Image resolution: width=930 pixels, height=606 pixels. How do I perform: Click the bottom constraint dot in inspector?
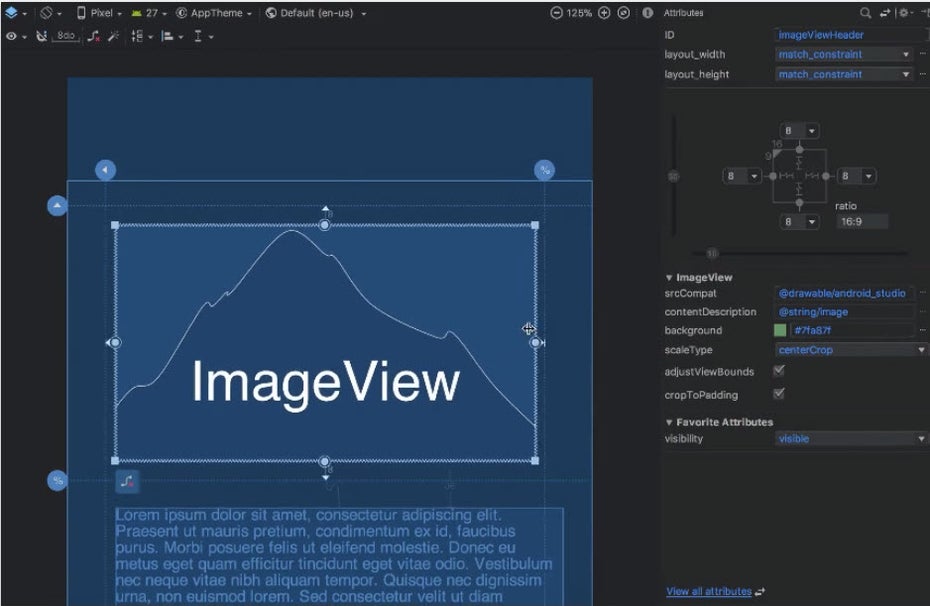[800, 203]
